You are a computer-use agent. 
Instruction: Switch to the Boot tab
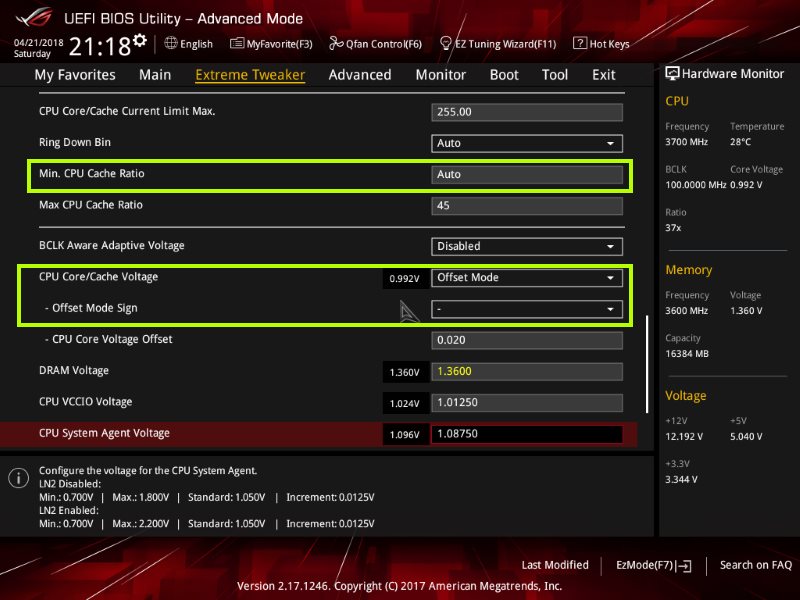[504, 75]
